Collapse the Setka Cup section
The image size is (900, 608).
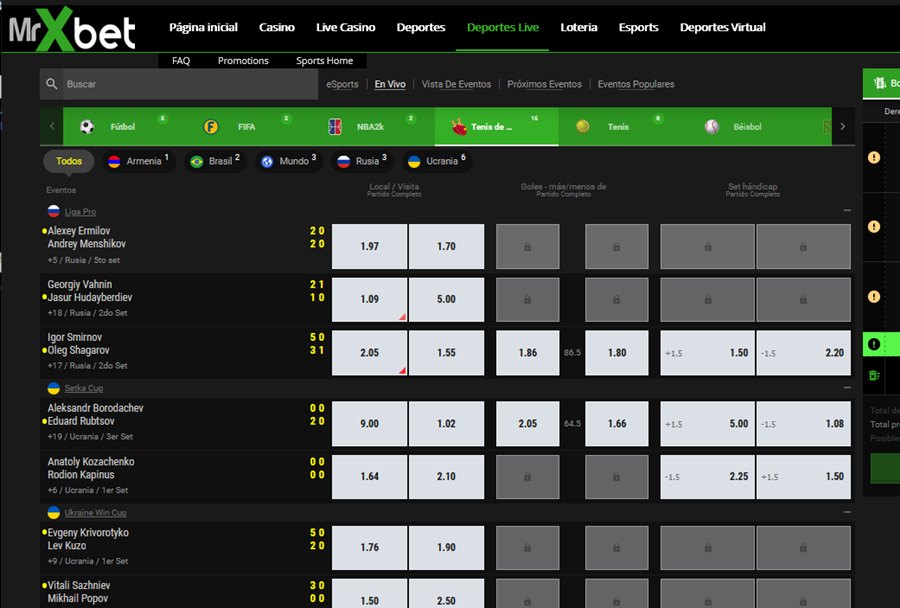tap(847, 388)
